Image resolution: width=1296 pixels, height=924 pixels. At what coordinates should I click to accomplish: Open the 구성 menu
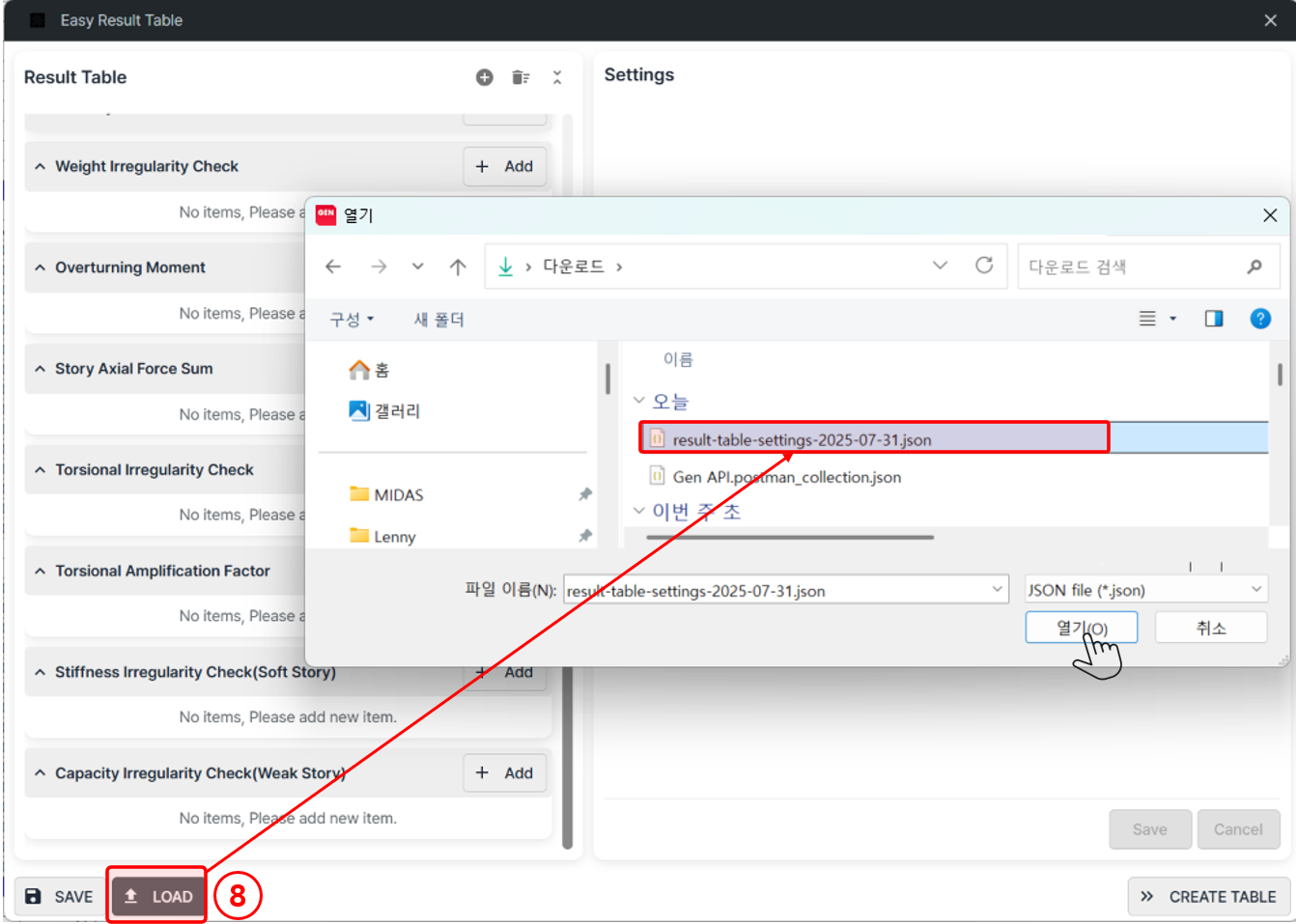352,320
